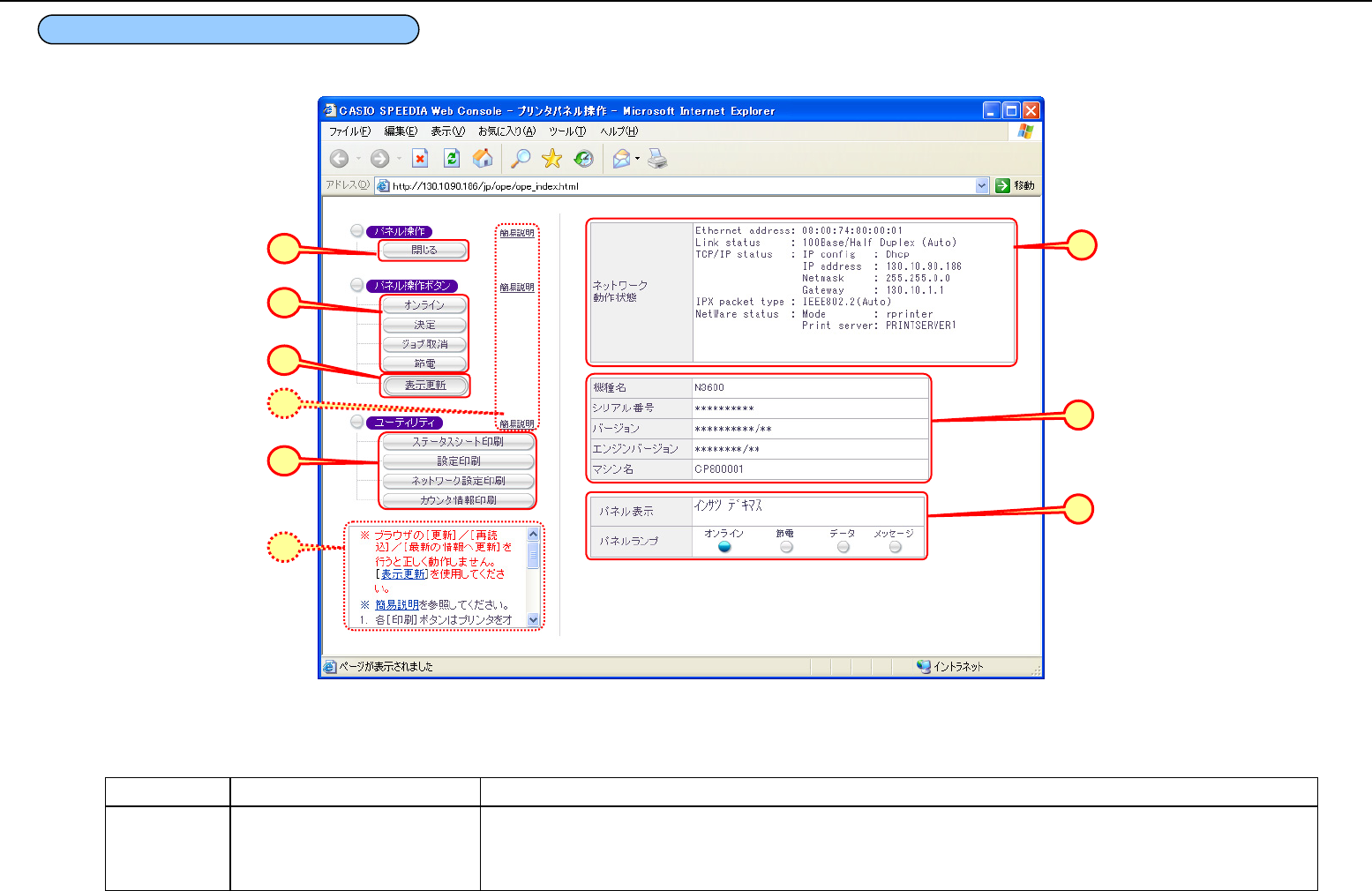Viewport: 1372px width, 891px height.
Task: Open the ファイル(F) menu
Action: coord(349,131)
